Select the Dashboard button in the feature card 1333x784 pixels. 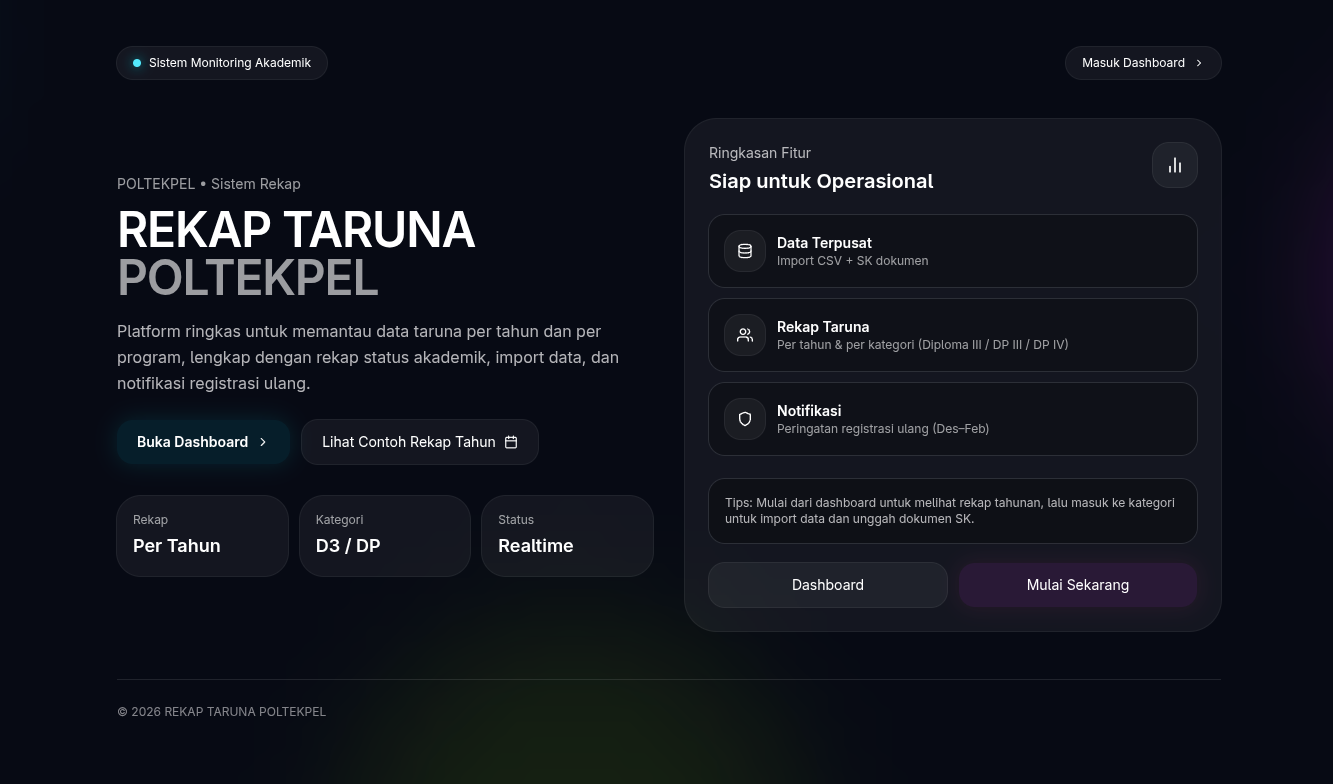click(828, 585)
